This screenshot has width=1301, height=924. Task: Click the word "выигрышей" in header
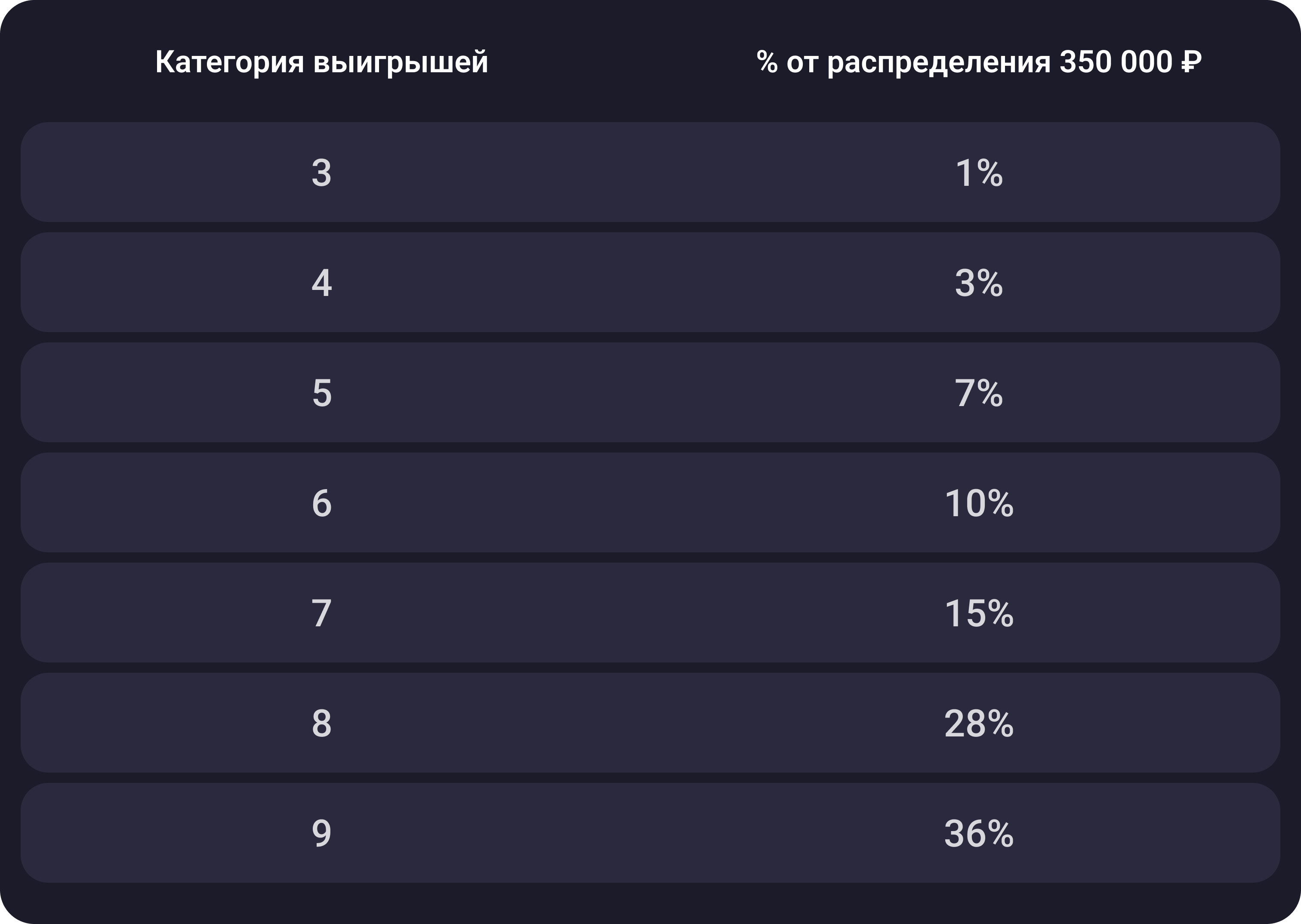(x=401, y=62)
